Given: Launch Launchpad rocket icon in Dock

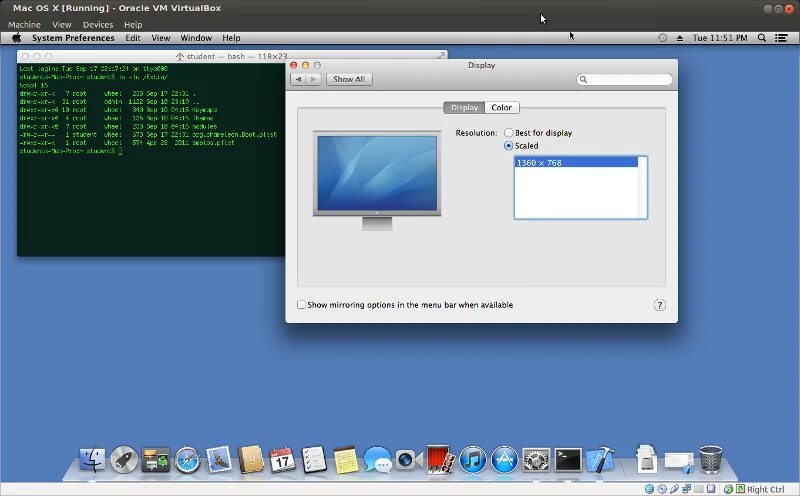Looking at the screenshot, I should click(124, 460).
